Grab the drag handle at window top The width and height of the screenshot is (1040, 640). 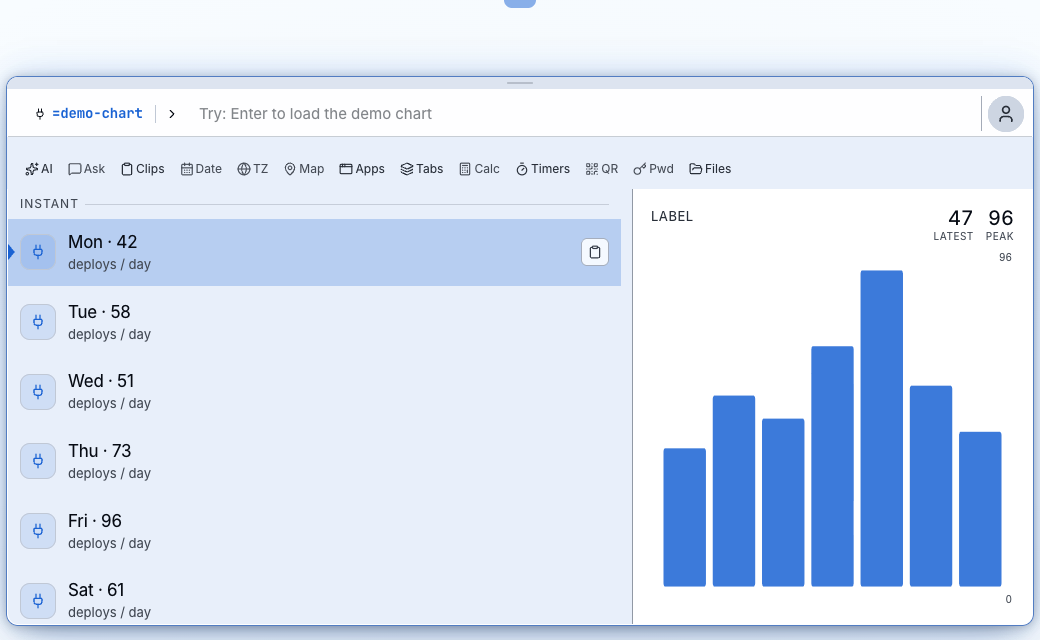(x=520, y=83)
